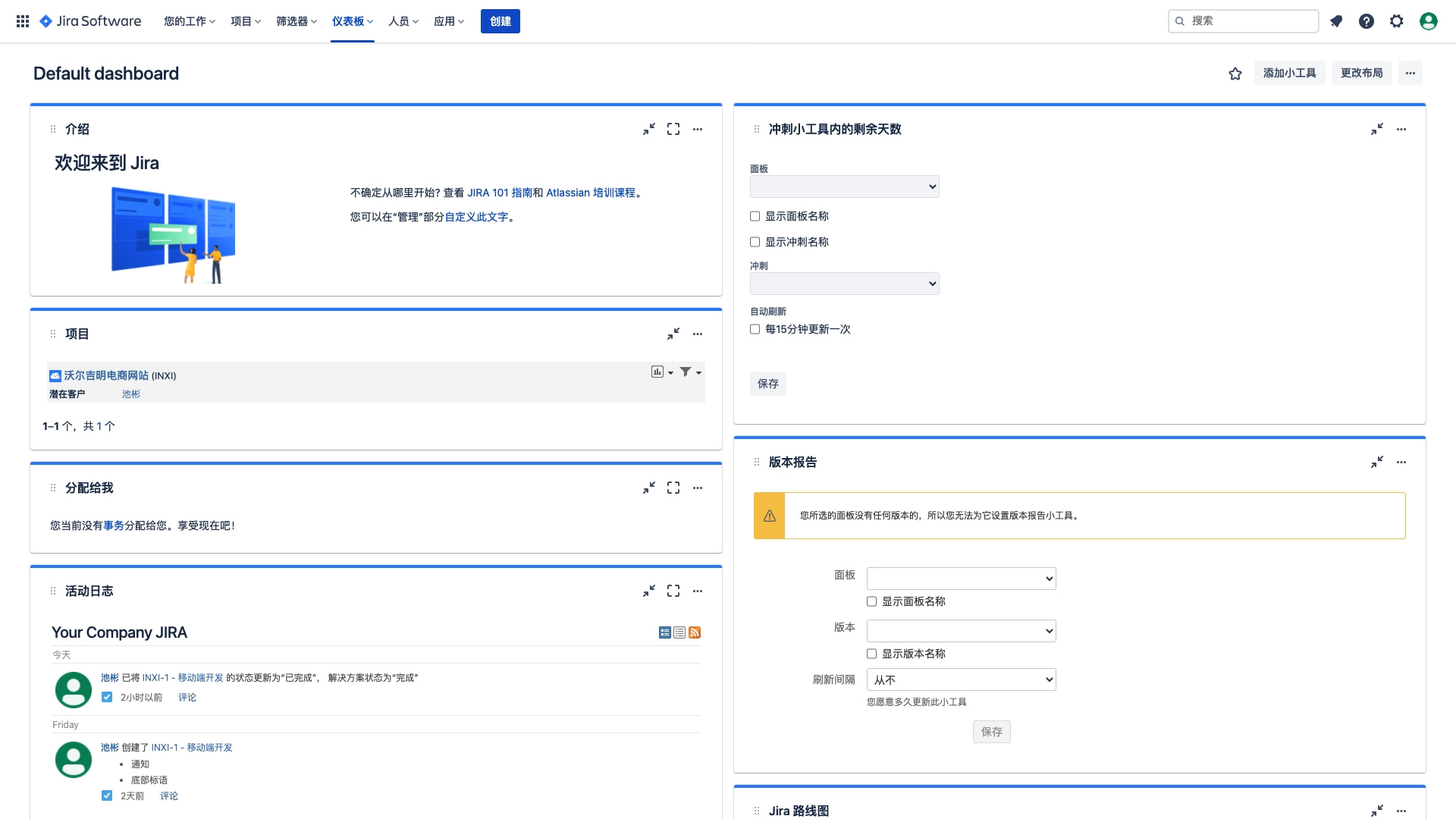Image resolution: width=1456 pixels, height=819 pixels.
Task: Check 显示面板名称 in 版本报告 gadget
Action: [871, 602]
